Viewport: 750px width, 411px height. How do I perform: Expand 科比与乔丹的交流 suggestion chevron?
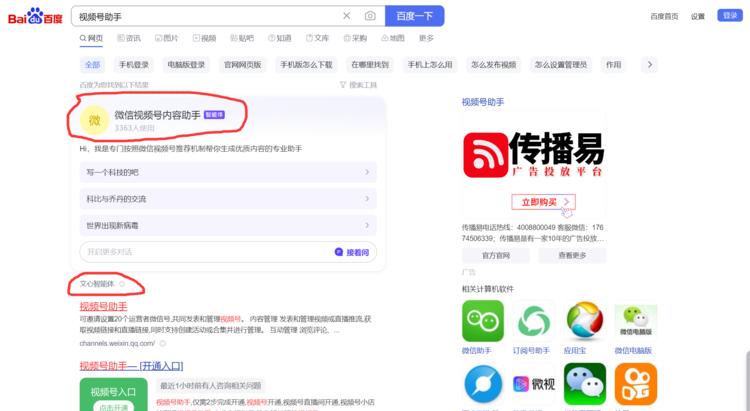[367, 199]
